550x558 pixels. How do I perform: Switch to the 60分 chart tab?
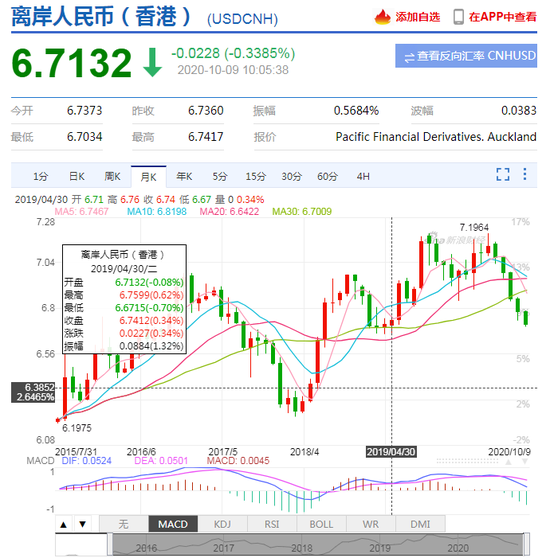pyautogui.click(x=327, y=177)
